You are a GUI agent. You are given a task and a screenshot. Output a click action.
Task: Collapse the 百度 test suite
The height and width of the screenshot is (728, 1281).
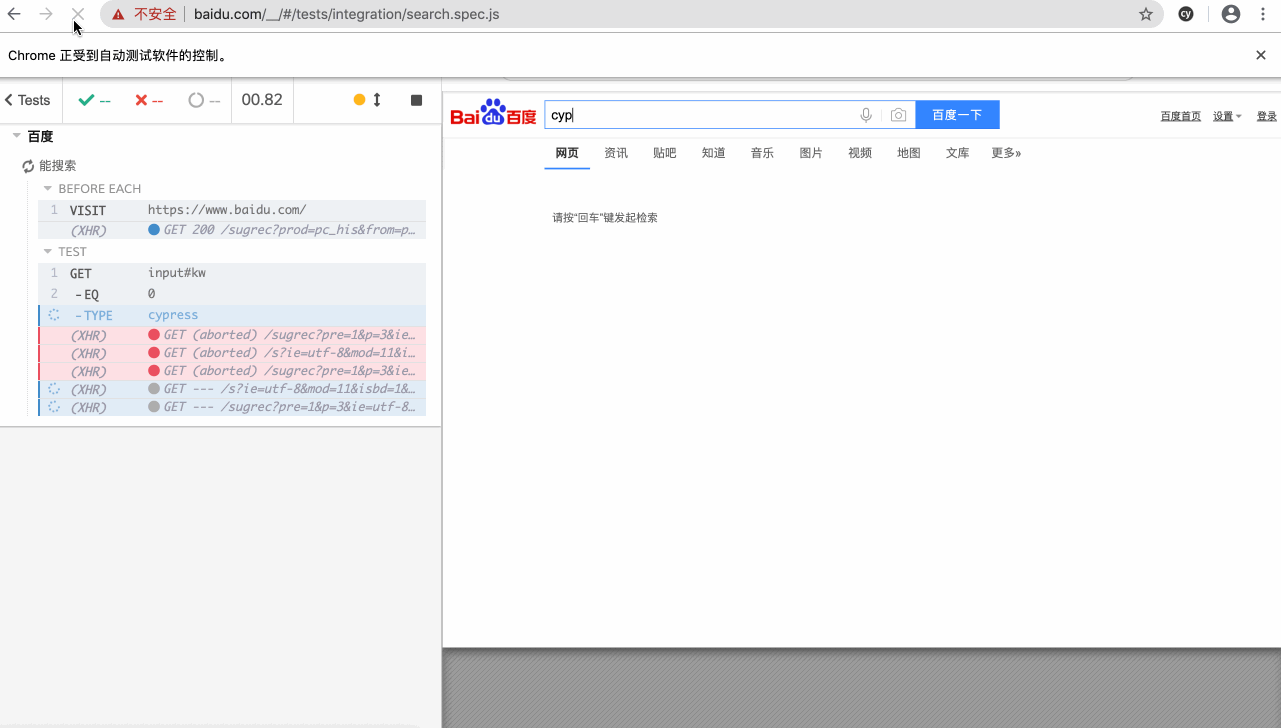[17, 136]
